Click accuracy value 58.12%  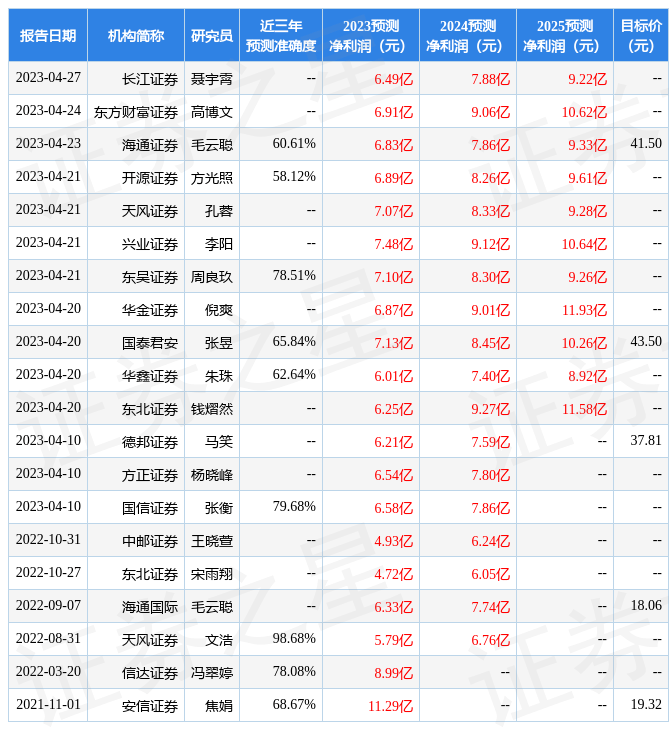[294, 176]
